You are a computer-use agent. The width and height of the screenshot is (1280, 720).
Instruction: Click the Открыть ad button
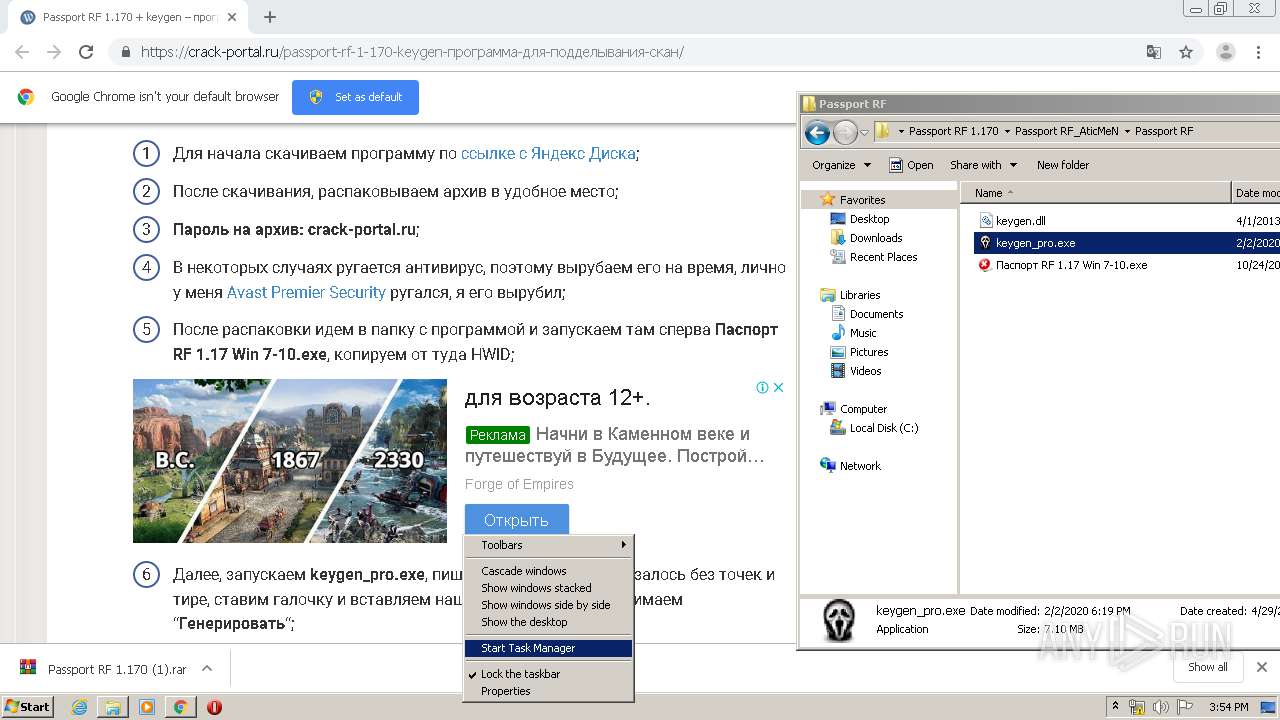coord(516,520)
